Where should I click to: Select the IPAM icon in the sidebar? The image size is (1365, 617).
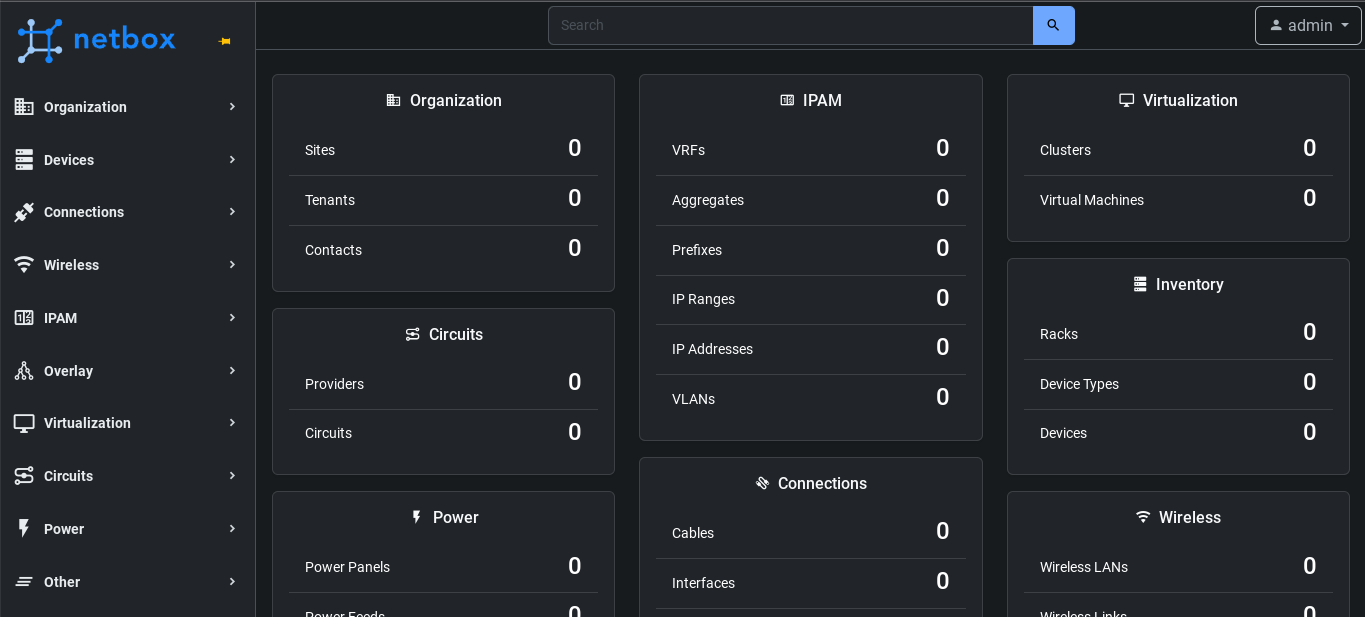pyautogui.click(x=24, y=318)
